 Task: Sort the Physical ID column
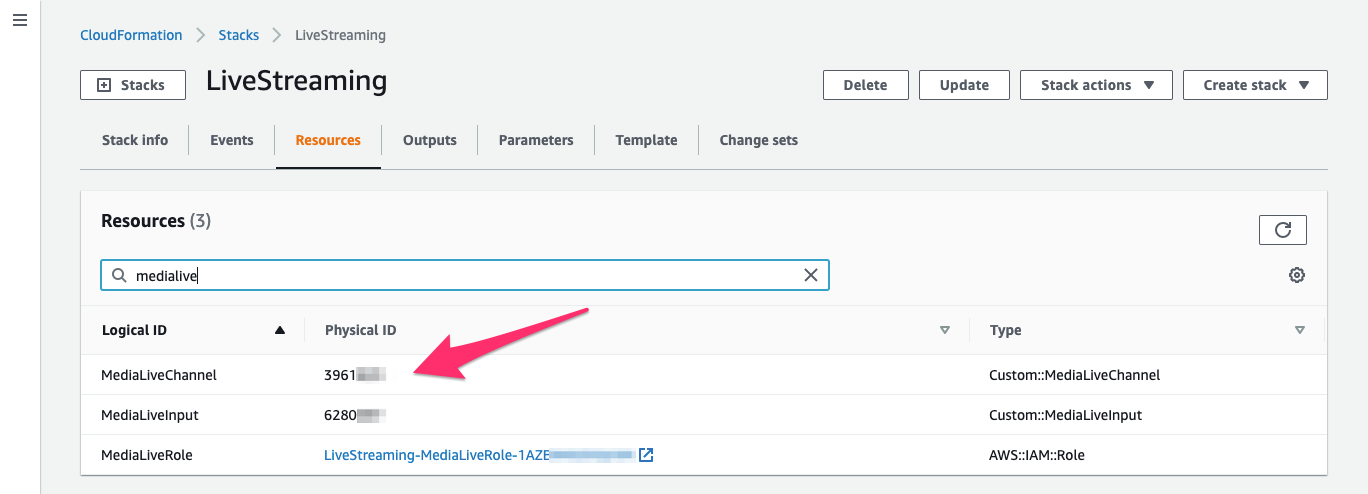945,330
